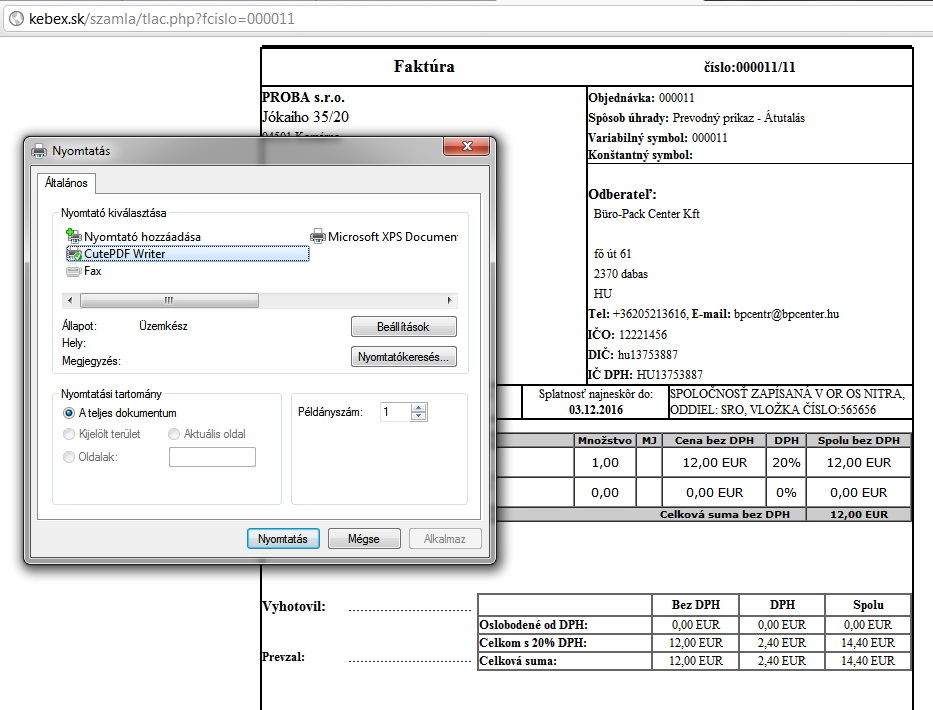Click the printer list scroll-right arrow

pyautogui.click(x=449, y=301)
